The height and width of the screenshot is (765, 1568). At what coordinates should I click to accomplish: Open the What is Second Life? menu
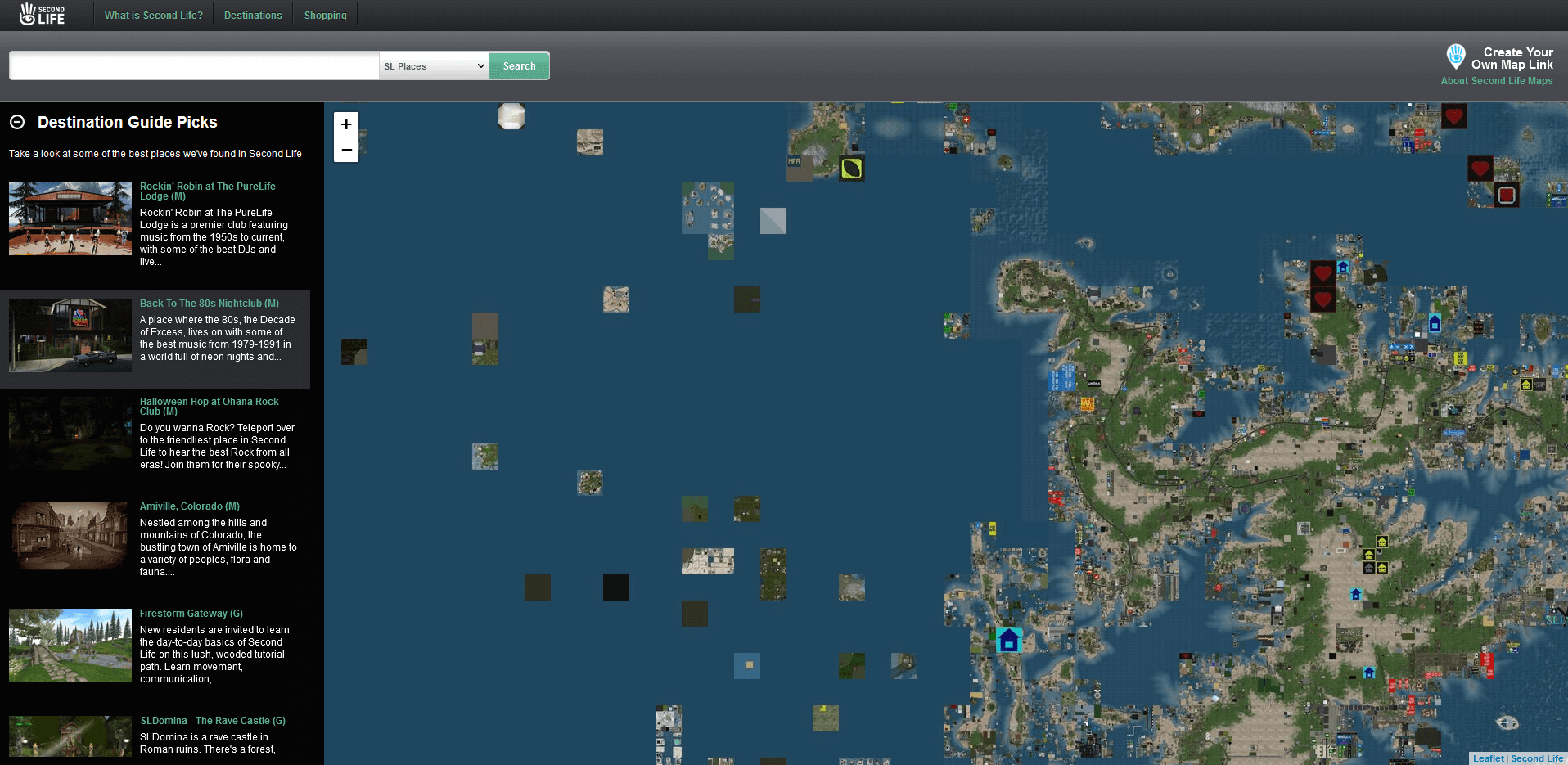(154, 16)
